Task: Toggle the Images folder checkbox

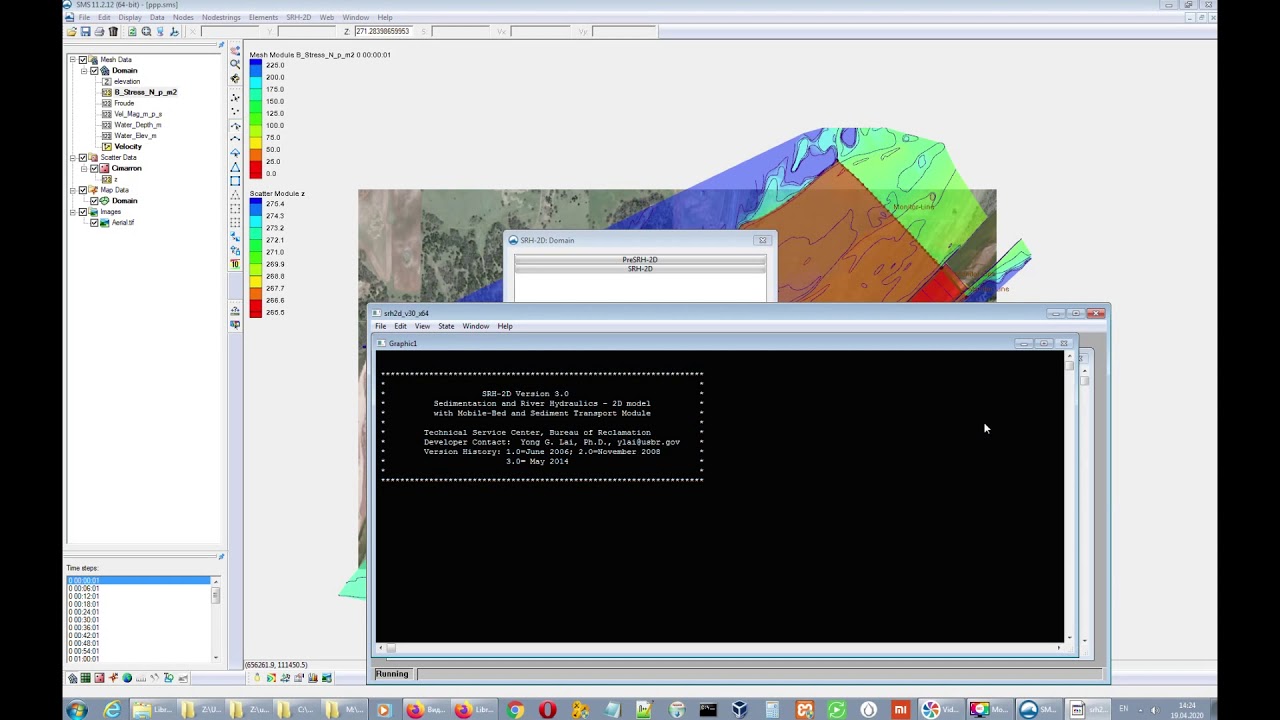Action: (83, 212)
